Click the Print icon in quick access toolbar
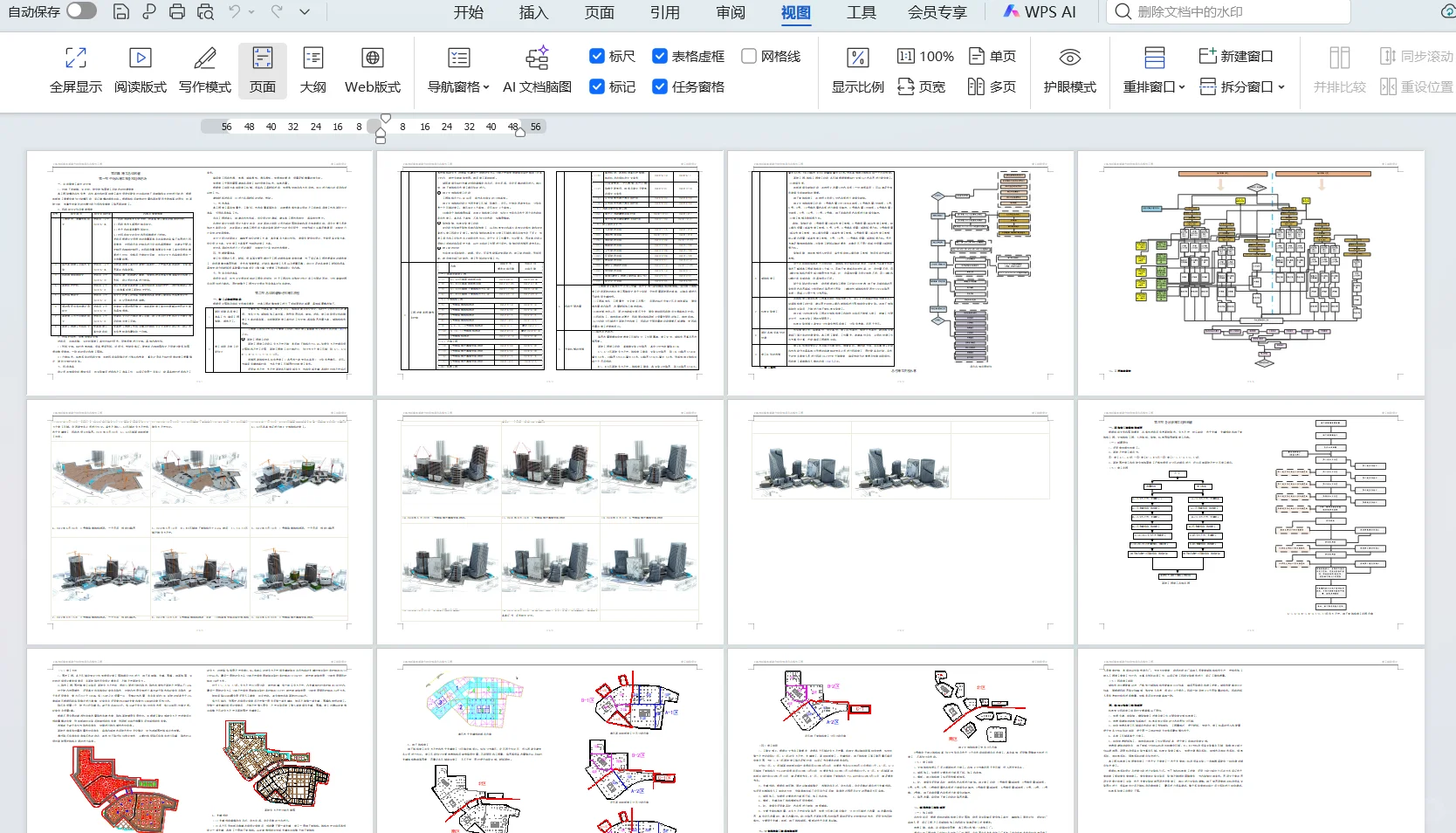Viewport: 1456px width, 833px height. (x=177, y=11)
